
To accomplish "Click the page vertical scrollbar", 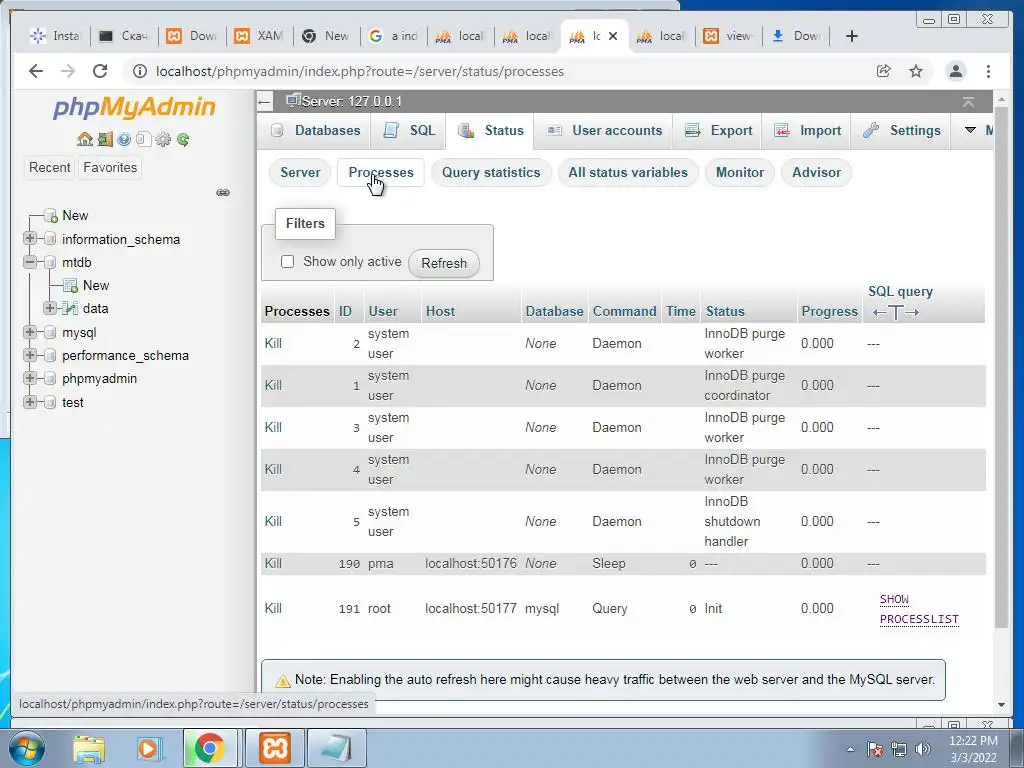I will point(1001,366).
